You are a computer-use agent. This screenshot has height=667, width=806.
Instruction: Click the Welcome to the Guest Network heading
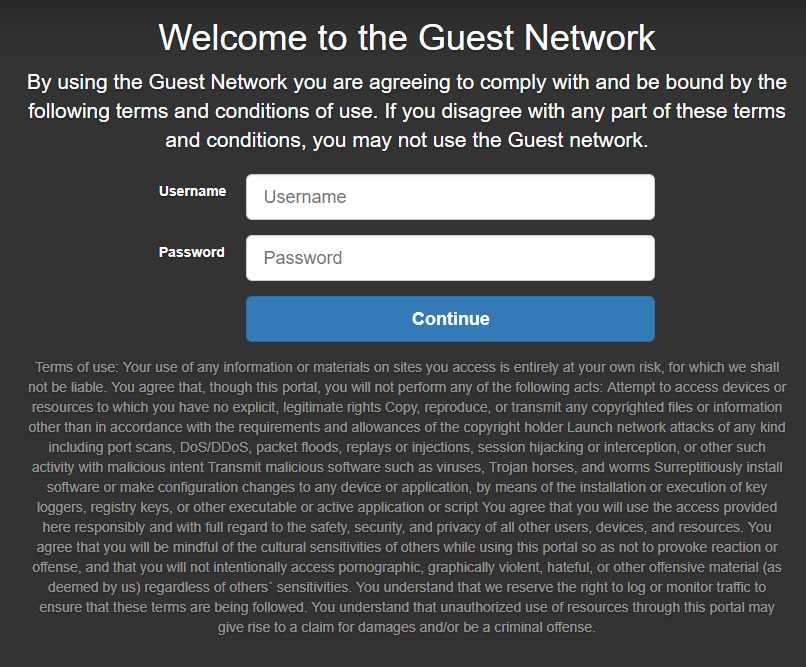point(407,38)
